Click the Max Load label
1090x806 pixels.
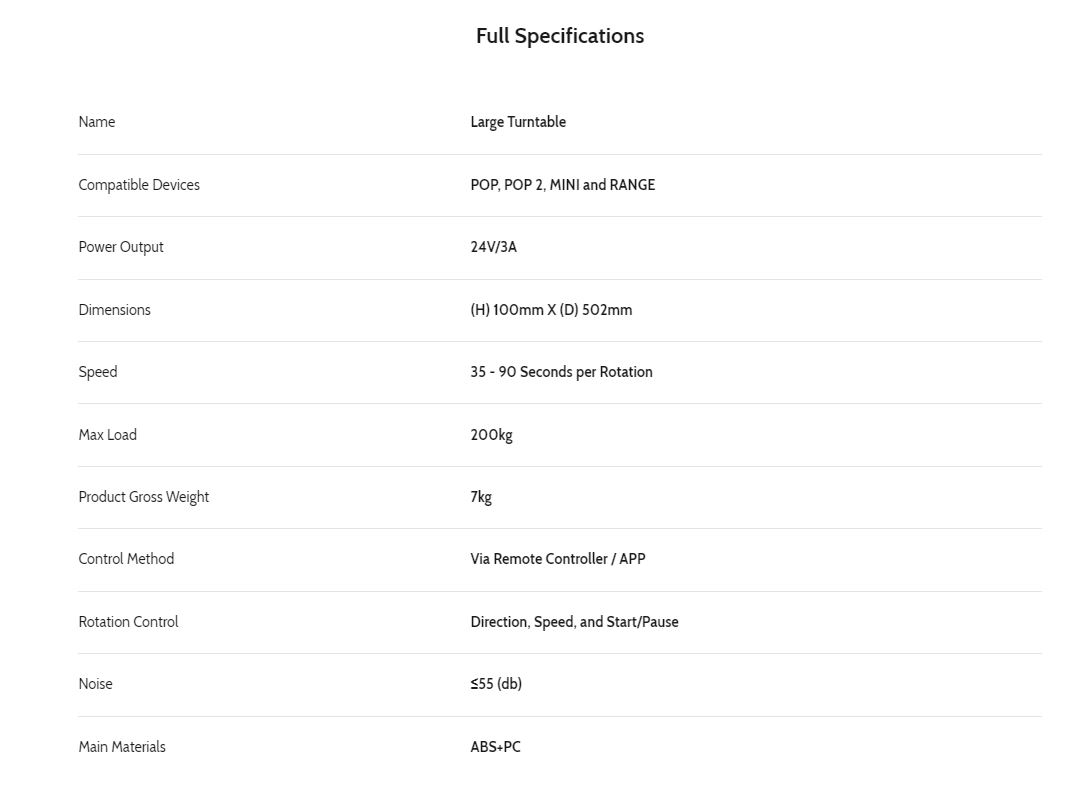(x=107, y=435)
